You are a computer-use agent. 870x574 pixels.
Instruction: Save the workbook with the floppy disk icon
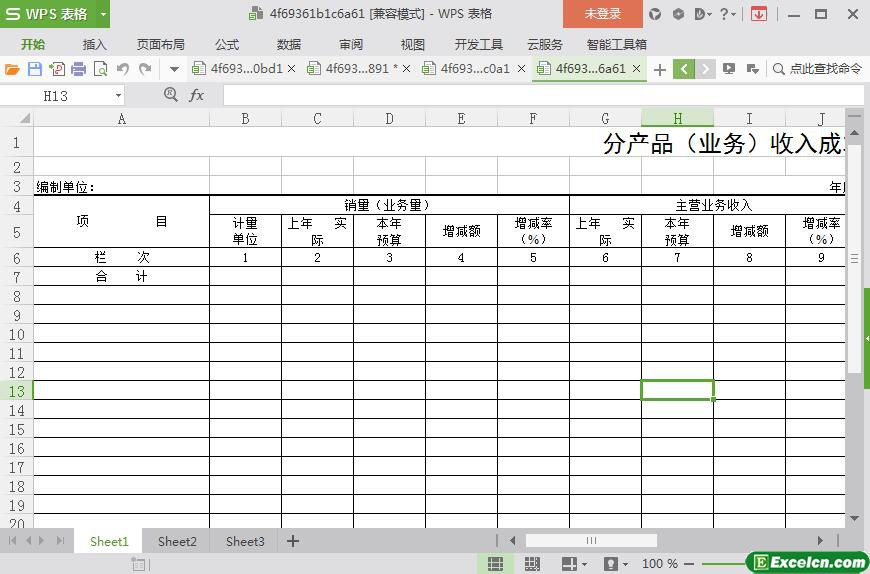(34, 69)
